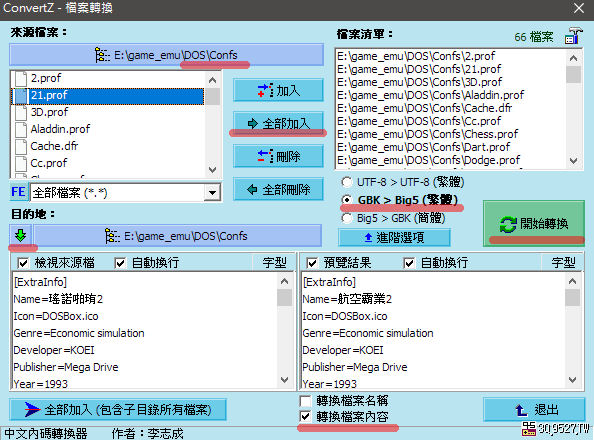594x441 pixels.
Task: Open the source path E:\game_emu\DOS\Confs selector
Action: (166, 55)
